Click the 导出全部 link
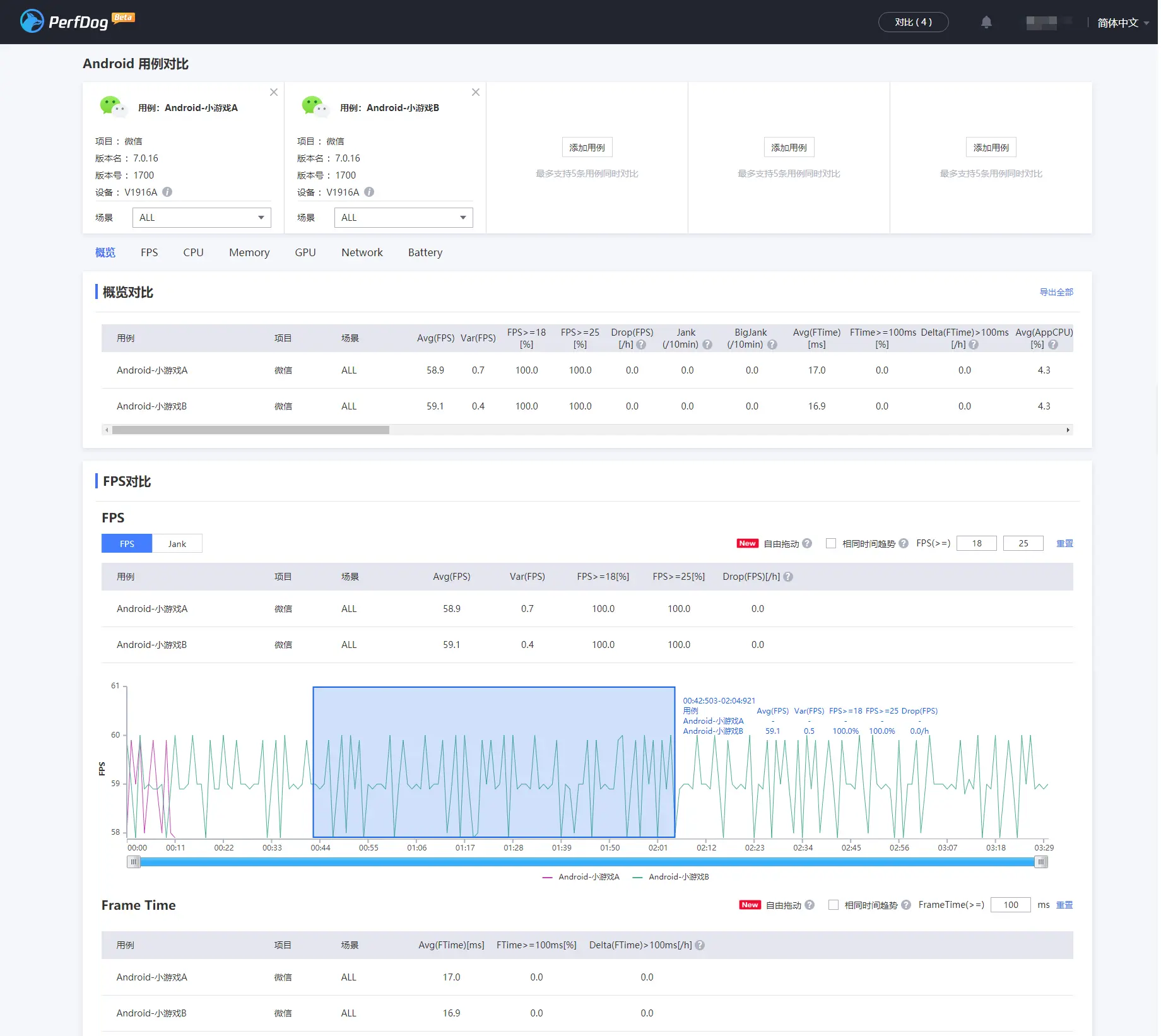The width and height of the screenshot is (1161, 1036). click(x=1056, y=292)
